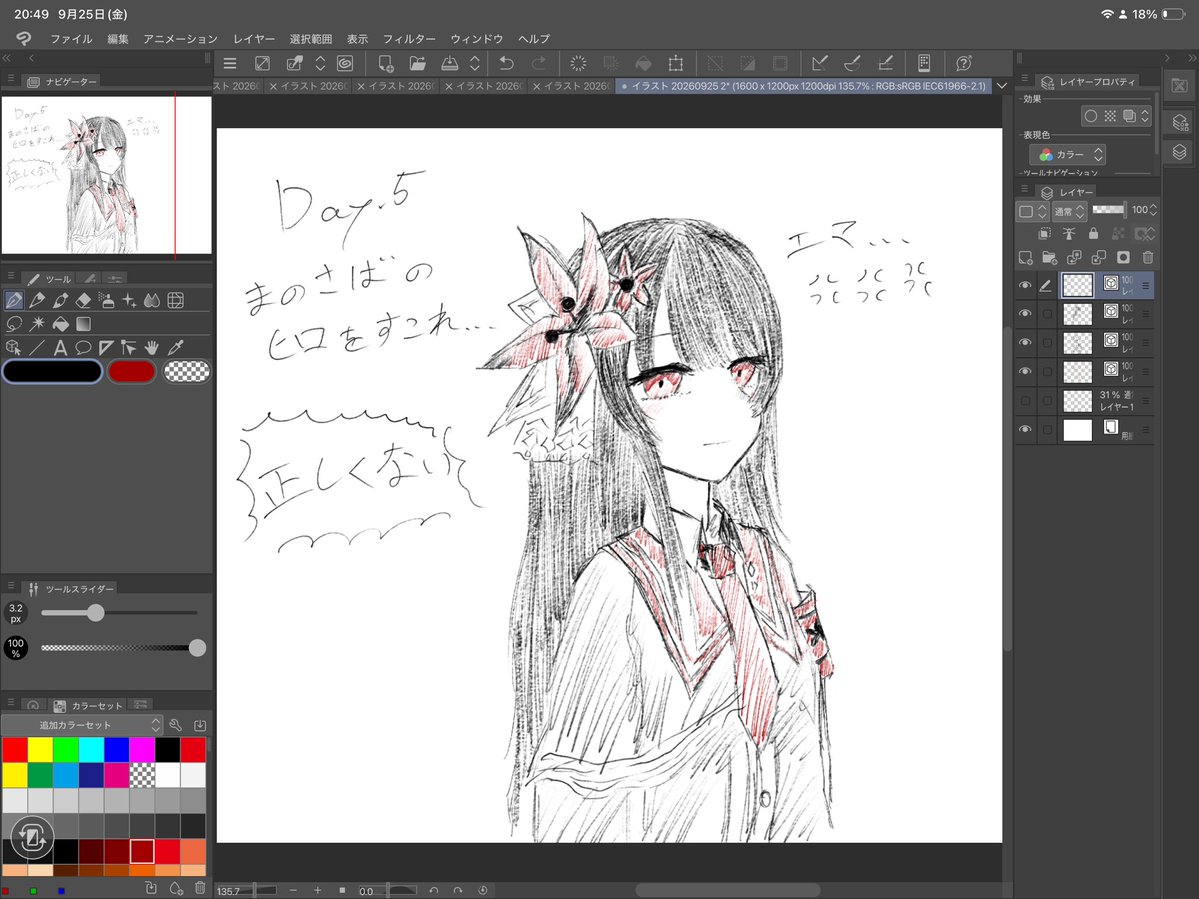Click the Undo arrow in command bar
Screen dimensions: 1199x899
(506, 63)
